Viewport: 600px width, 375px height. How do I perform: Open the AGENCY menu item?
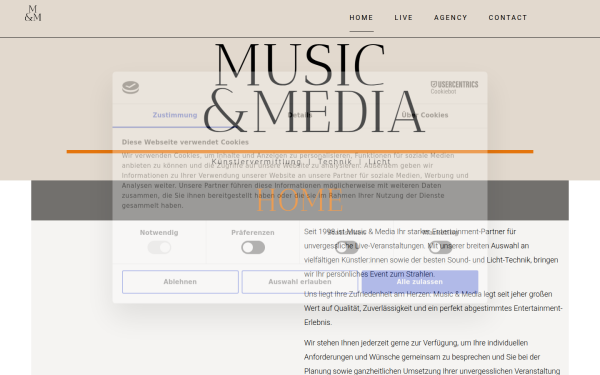coord(450,18)
